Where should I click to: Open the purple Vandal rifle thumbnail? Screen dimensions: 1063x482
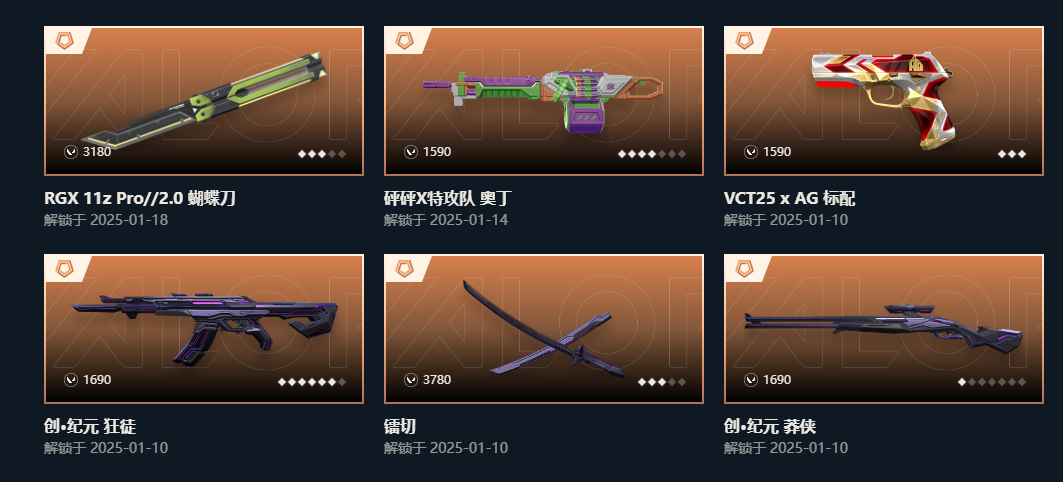(x=204, y=329)
